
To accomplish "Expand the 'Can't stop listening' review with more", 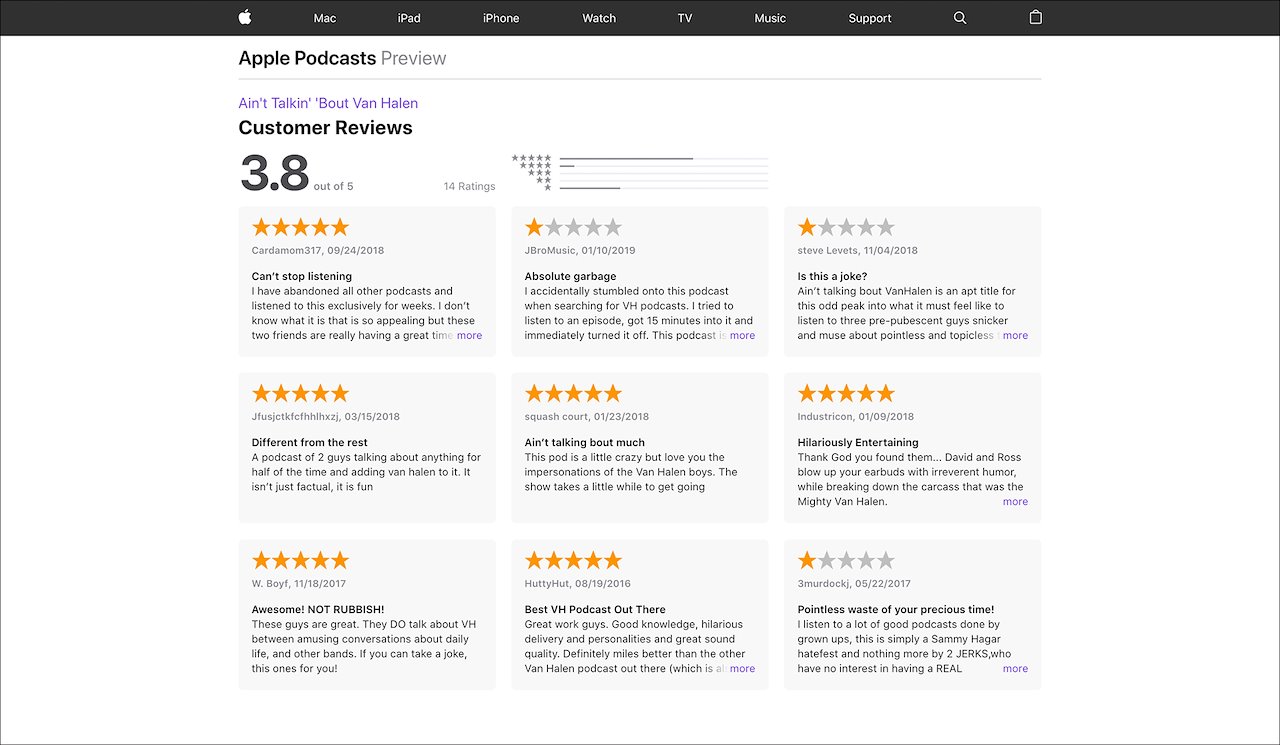I will pos(469,336).
